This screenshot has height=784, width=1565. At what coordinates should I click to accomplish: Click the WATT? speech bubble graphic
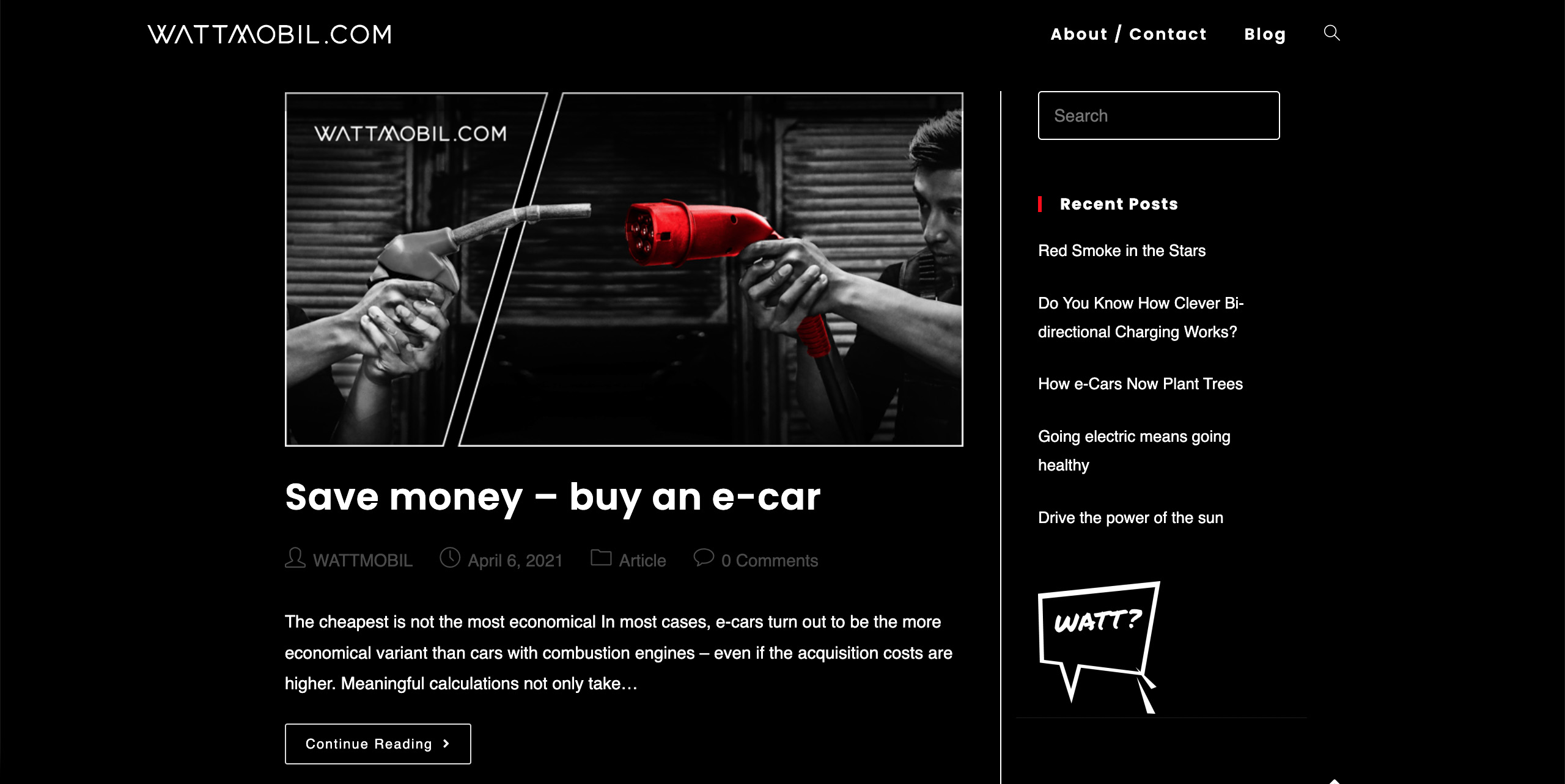click(1099, 647)
